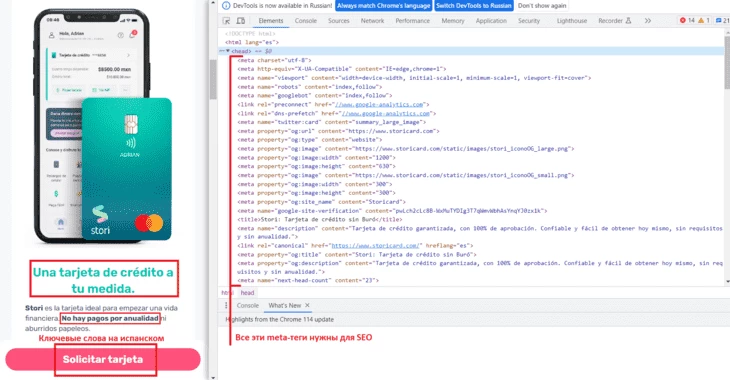Open the red errors counter showing 14
The height and width of the screenshot is (380, 730).
pos(687,20)
